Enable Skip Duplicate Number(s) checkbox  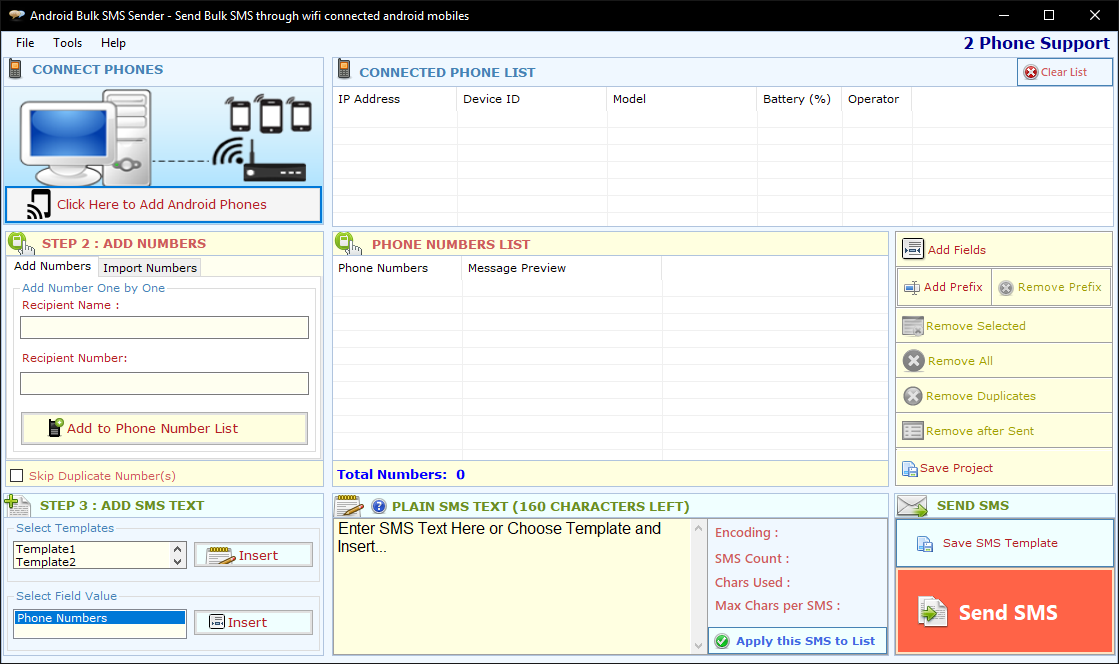click(x=16, y=476)
